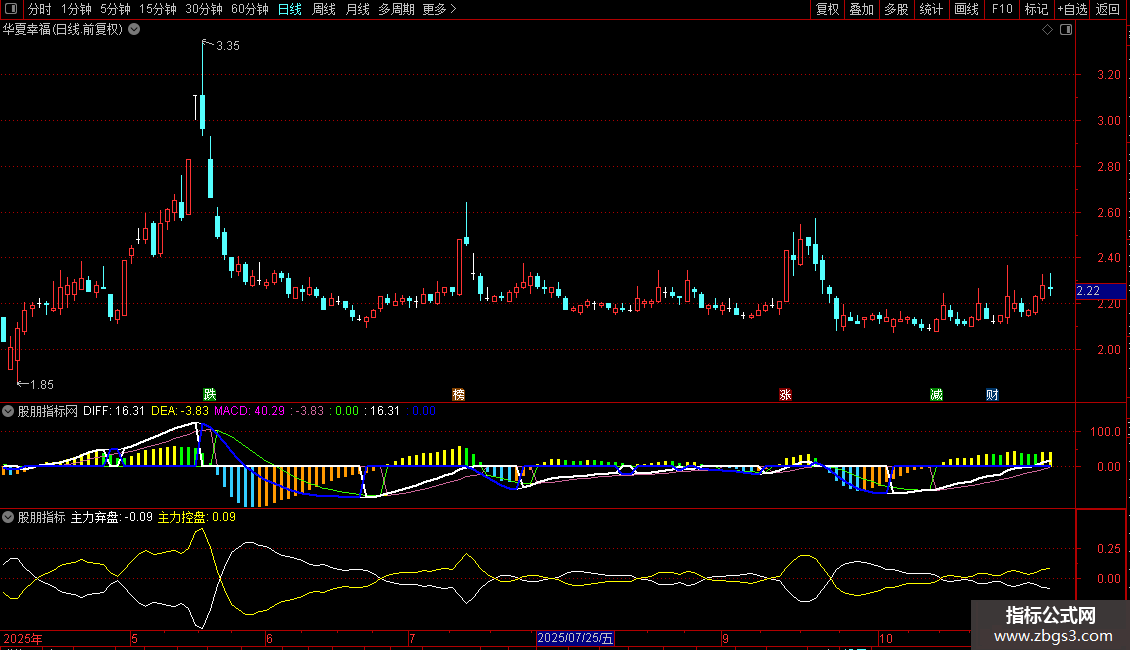Click the 返回 back button

tap(1108, 10)
